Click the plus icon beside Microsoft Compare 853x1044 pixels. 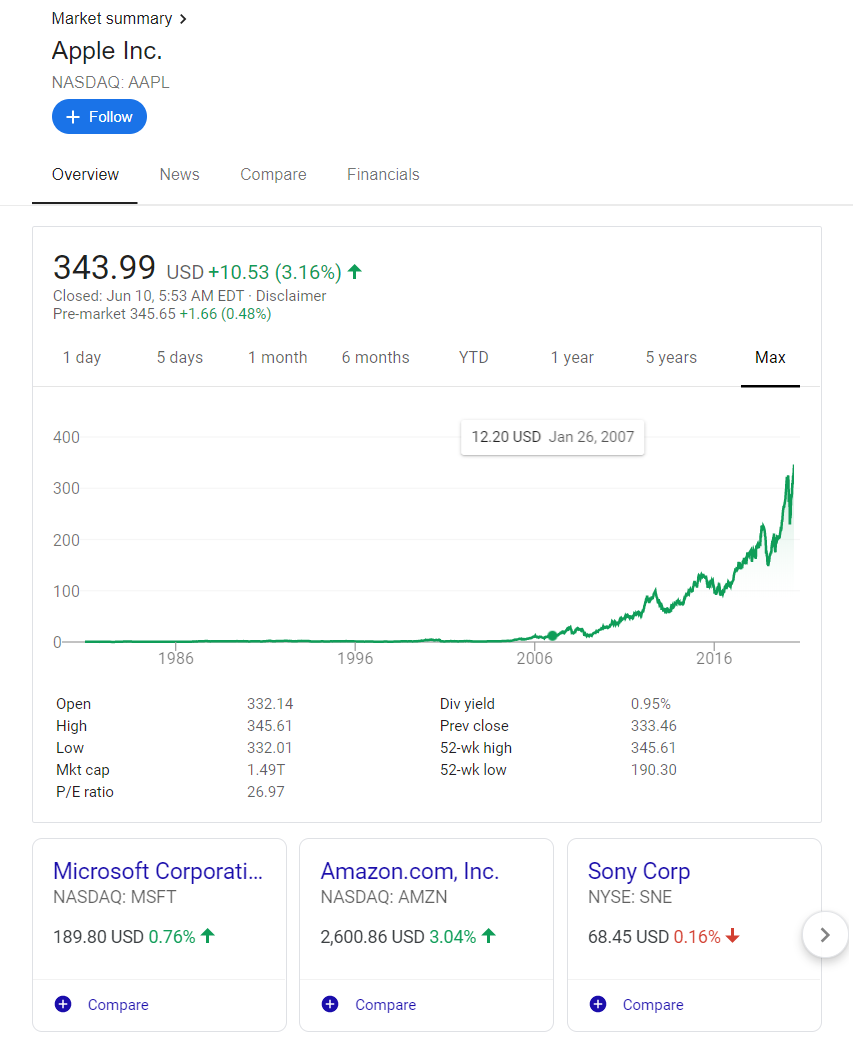tap(63, 1004)
